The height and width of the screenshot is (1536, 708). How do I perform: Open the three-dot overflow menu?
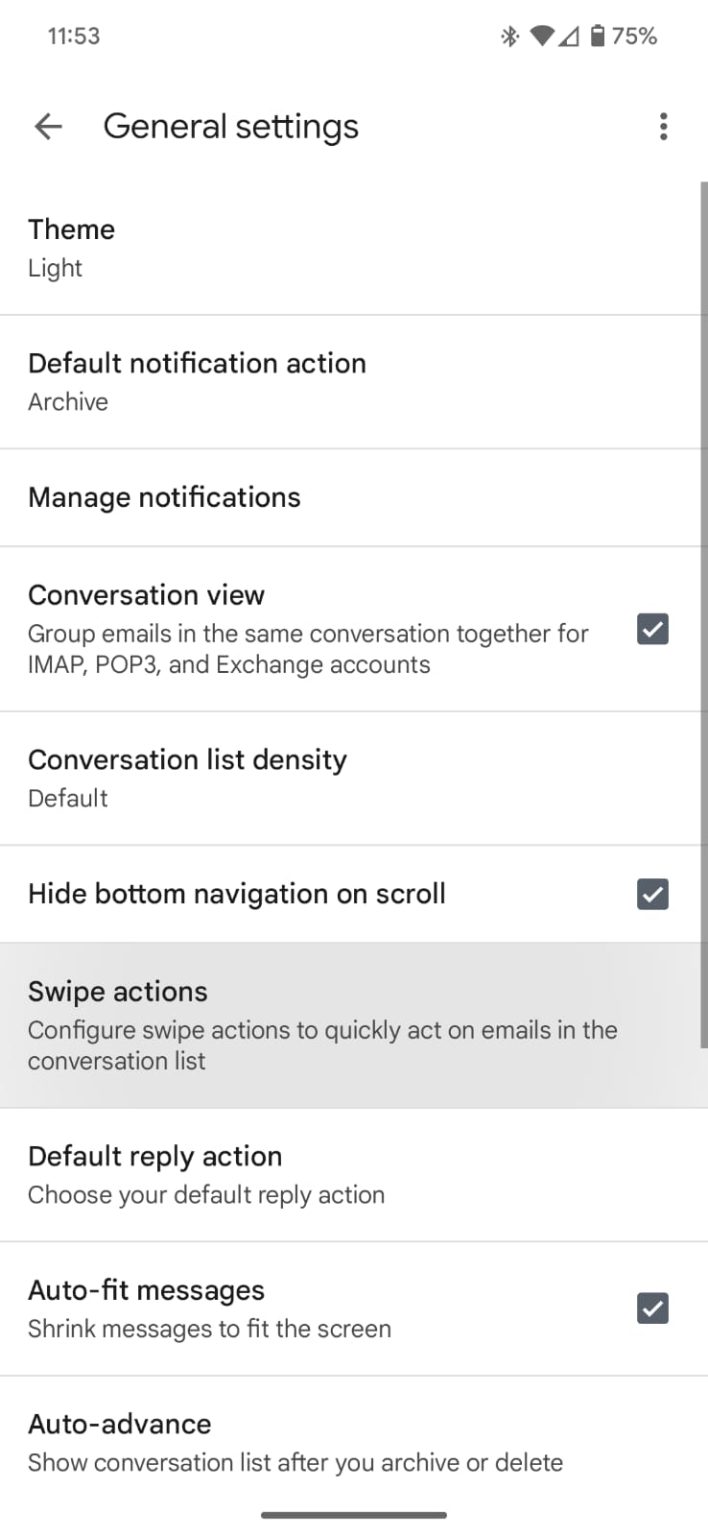[x=663, y=126]
